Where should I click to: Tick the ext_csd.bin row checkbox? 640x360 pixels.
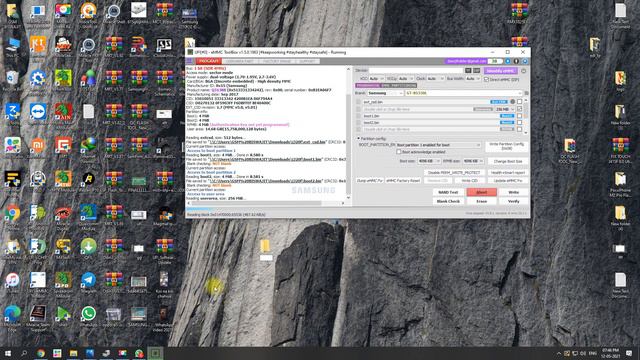coord(520,102)
